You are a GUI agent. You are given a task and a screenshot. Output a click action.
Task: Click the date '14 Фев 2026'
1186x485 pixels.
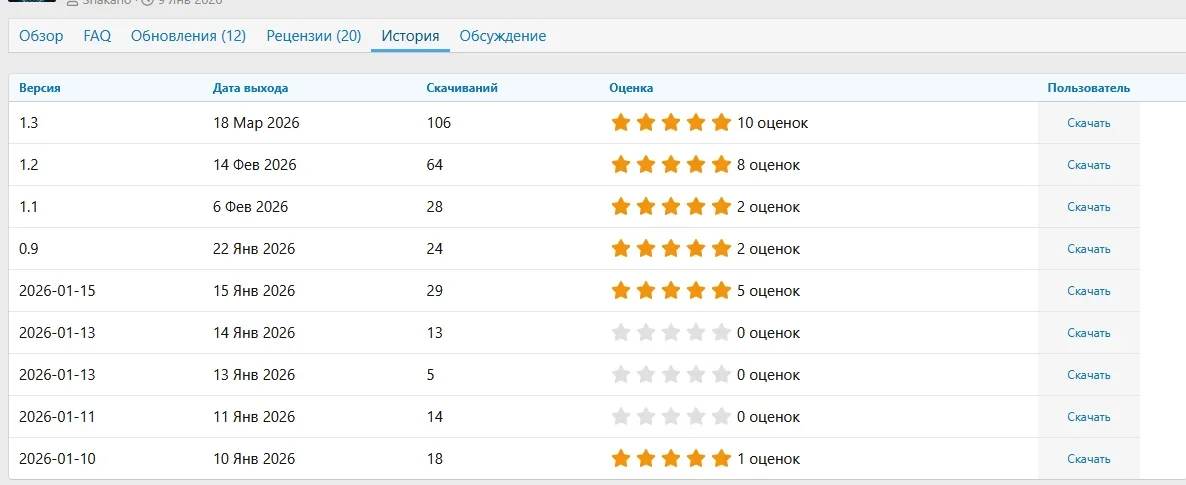255,165
